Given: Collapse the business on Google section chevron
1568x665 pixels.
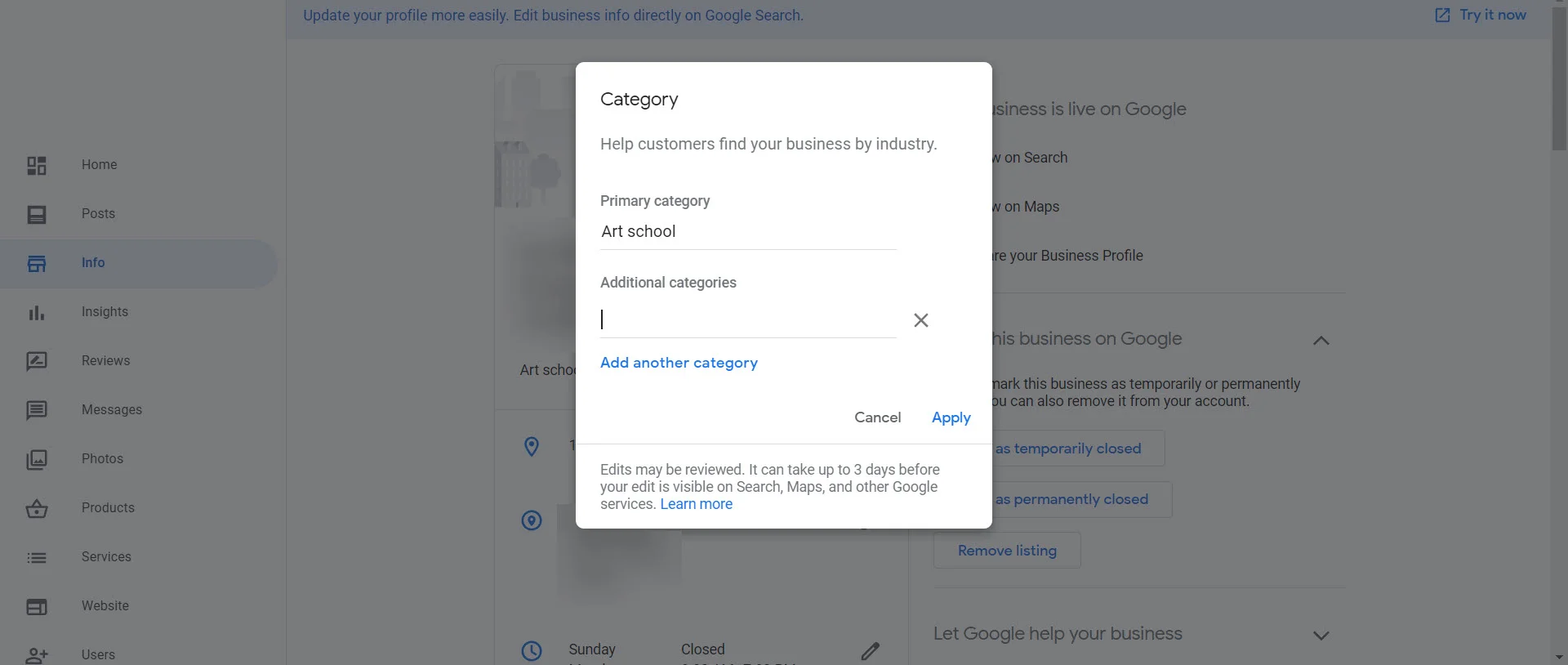Looking at the screenshot, I should tap(1321, 341).
